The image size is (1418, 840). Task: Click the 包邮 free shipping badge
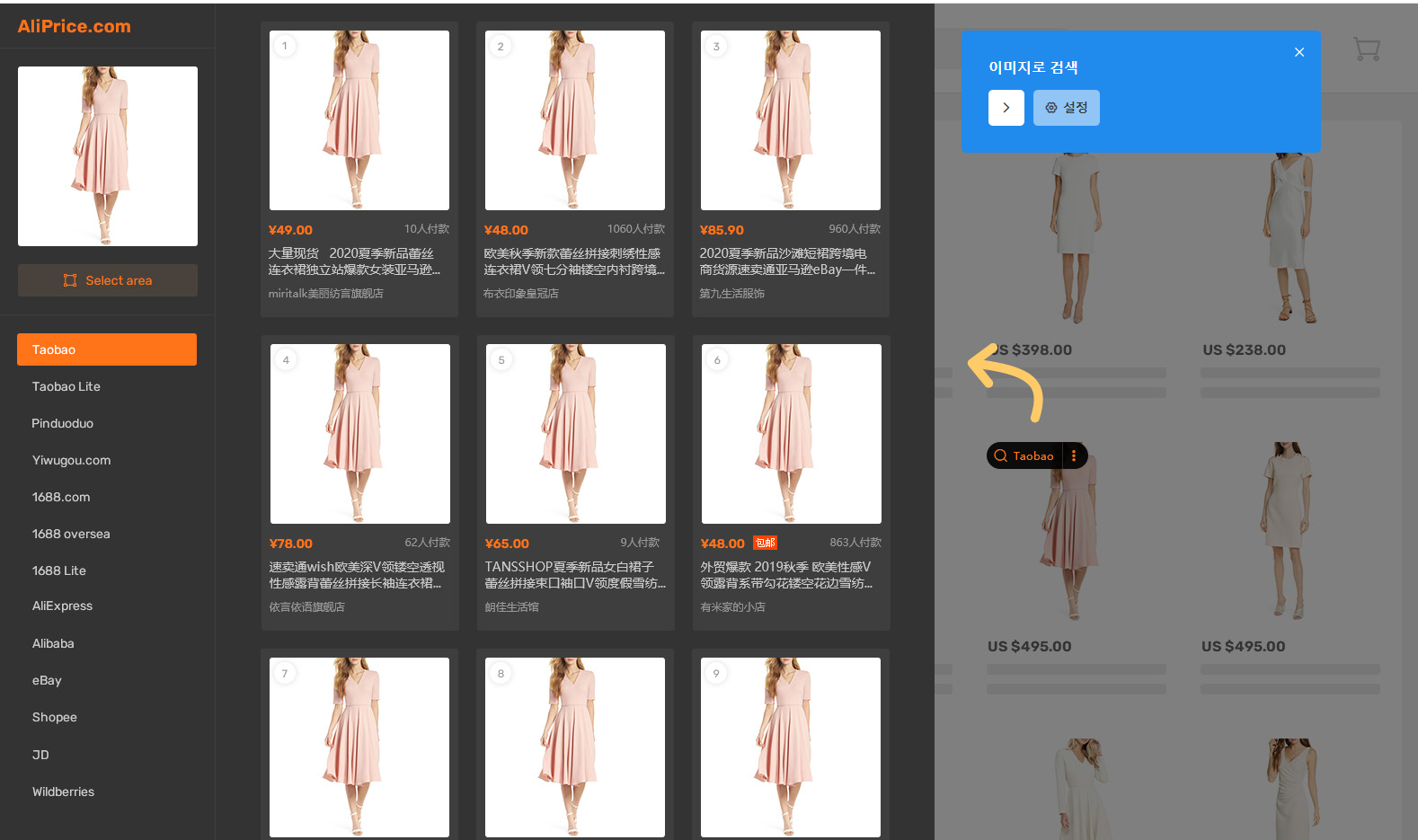point(765,543)
